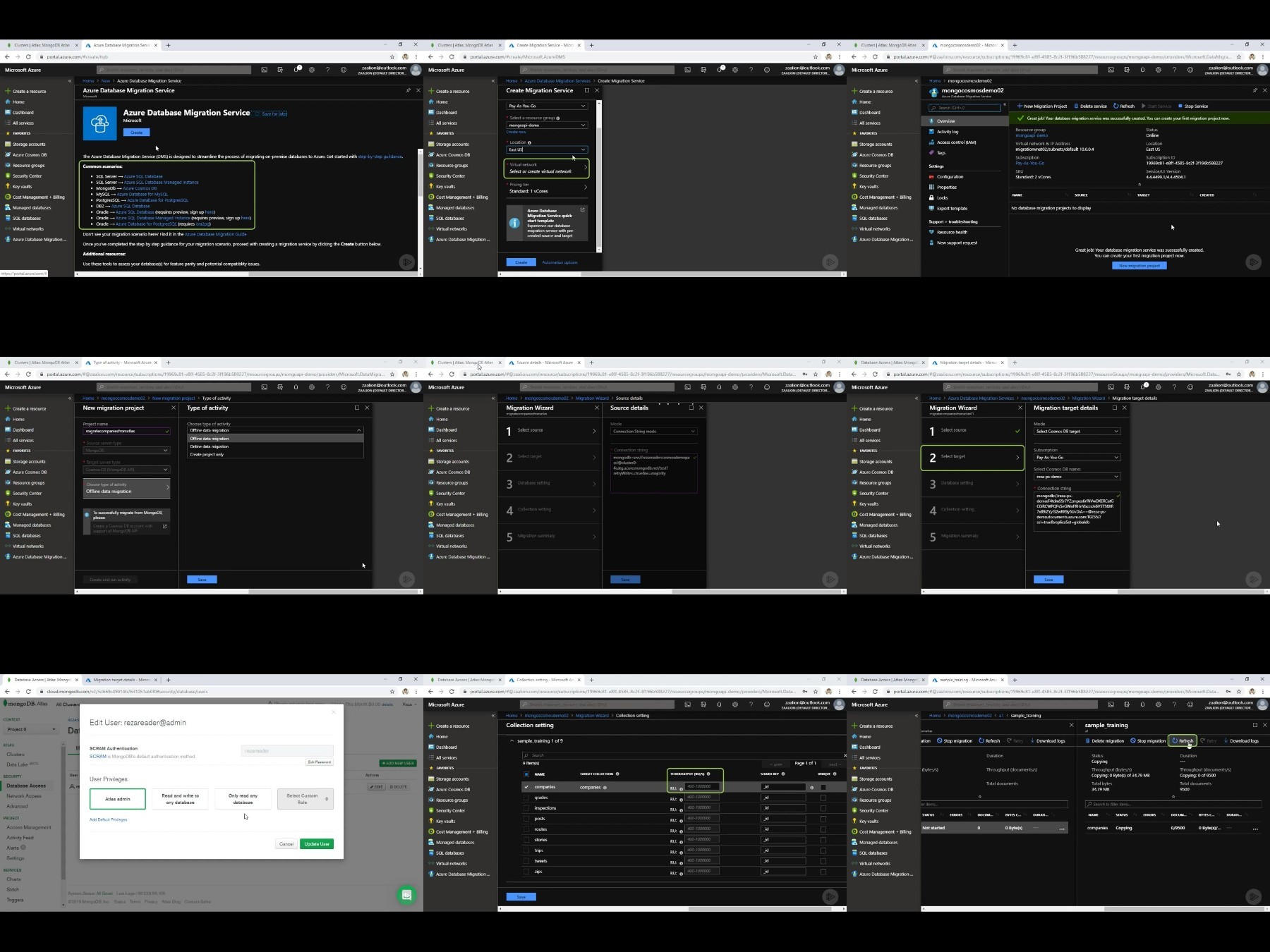Click the Project name field in New migration project
Screen dimensions: 1270x952
pyautogui.click(x=126, y=431)
